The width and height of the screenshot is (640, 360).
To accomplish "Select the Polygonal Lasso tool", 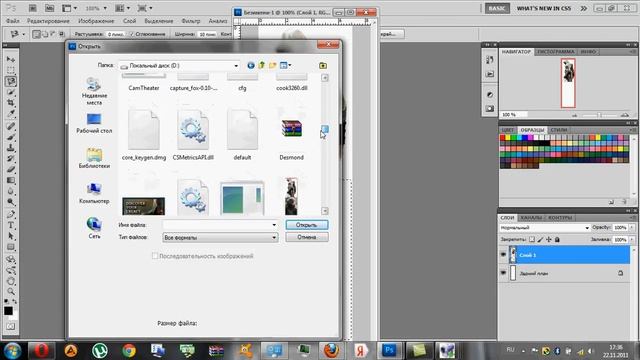I will pyautogui.click(x=11, y=81).
